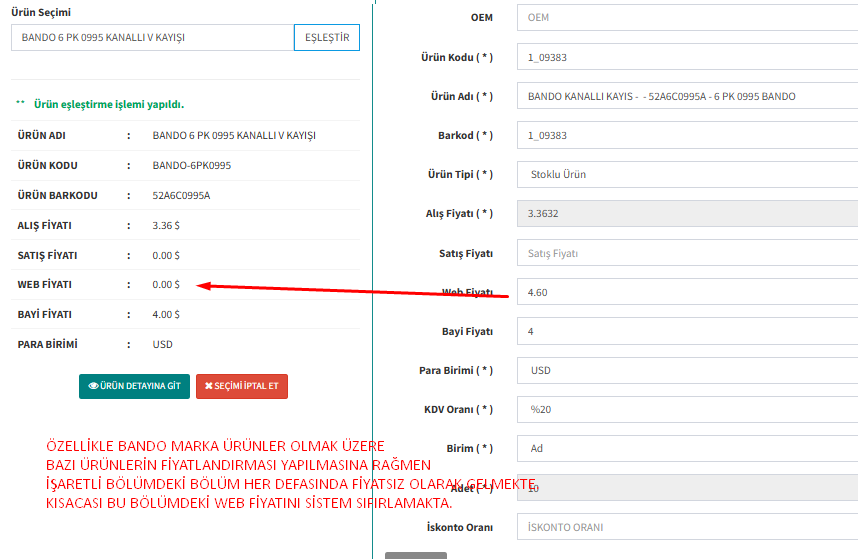Click the İskonto Oranı input field

687,527
